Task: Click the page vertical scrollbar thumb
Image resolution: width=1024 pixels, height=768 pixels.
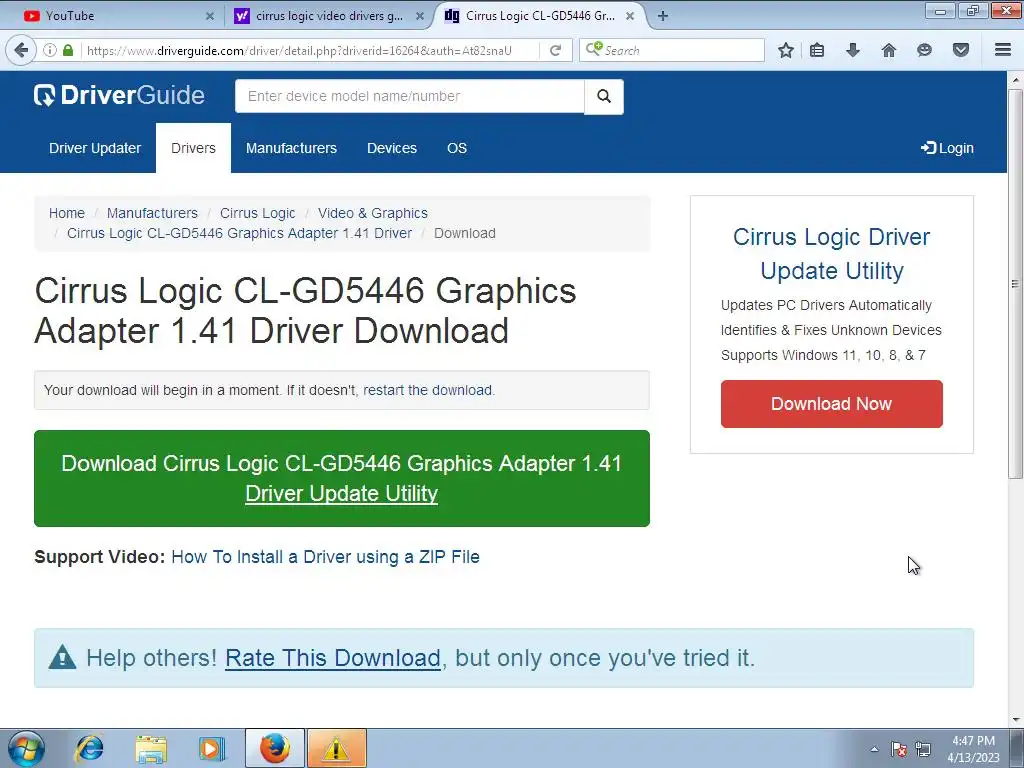Action: click(1015, 283)
